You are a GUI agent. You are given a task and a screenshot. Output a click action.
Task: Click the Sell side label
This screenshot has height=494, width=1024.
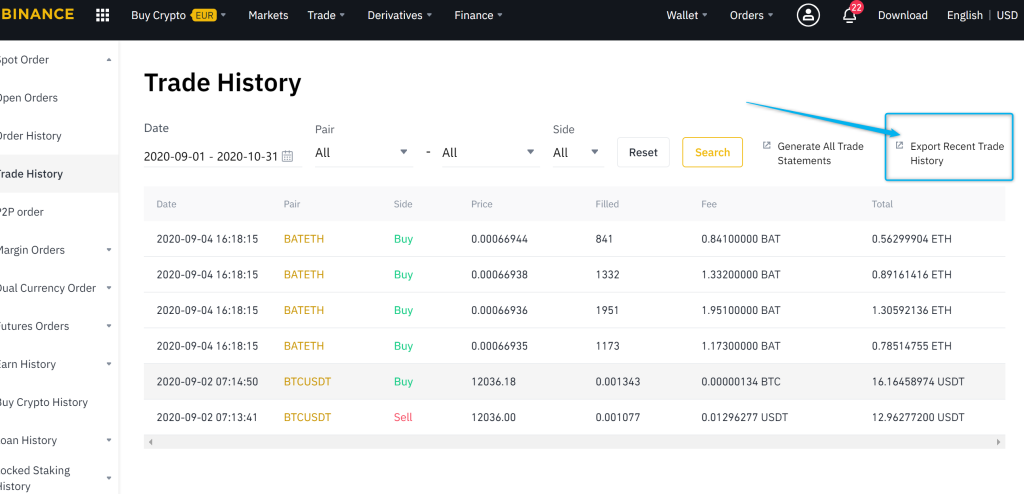(x=403, y=417)
